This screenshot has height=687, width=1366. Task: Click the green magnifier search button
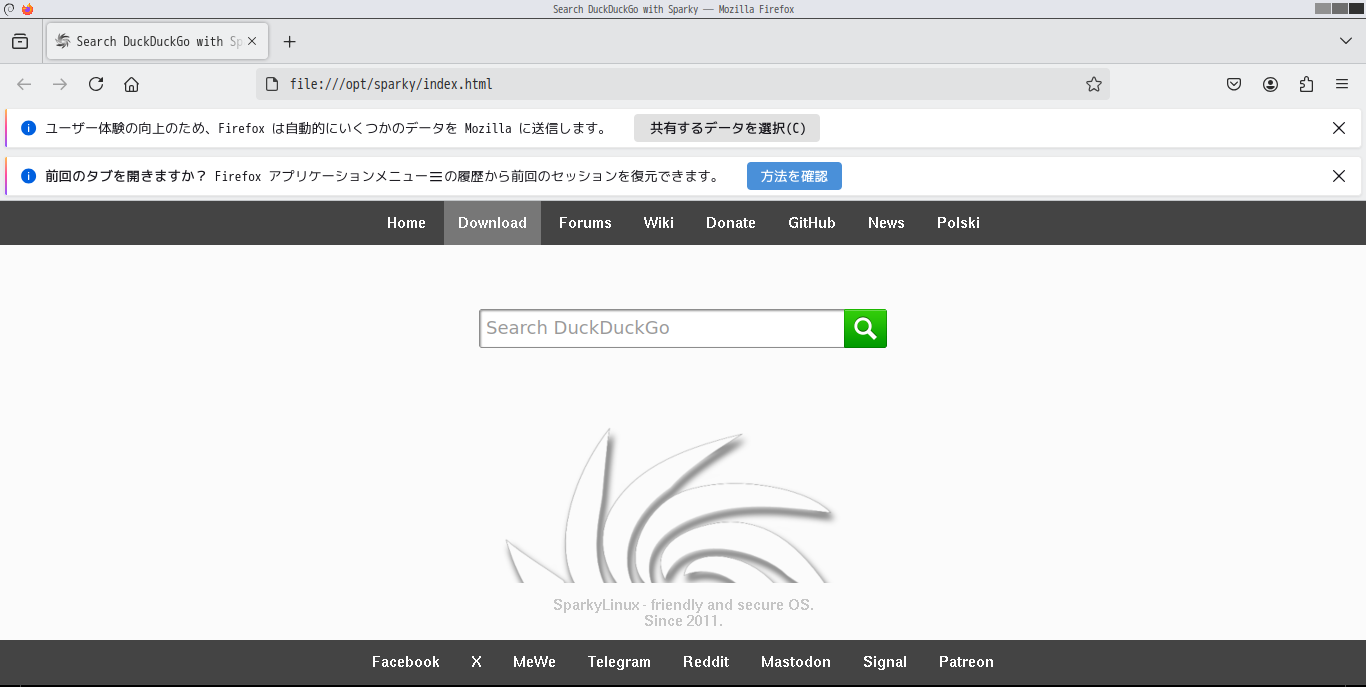coord(866,329)
